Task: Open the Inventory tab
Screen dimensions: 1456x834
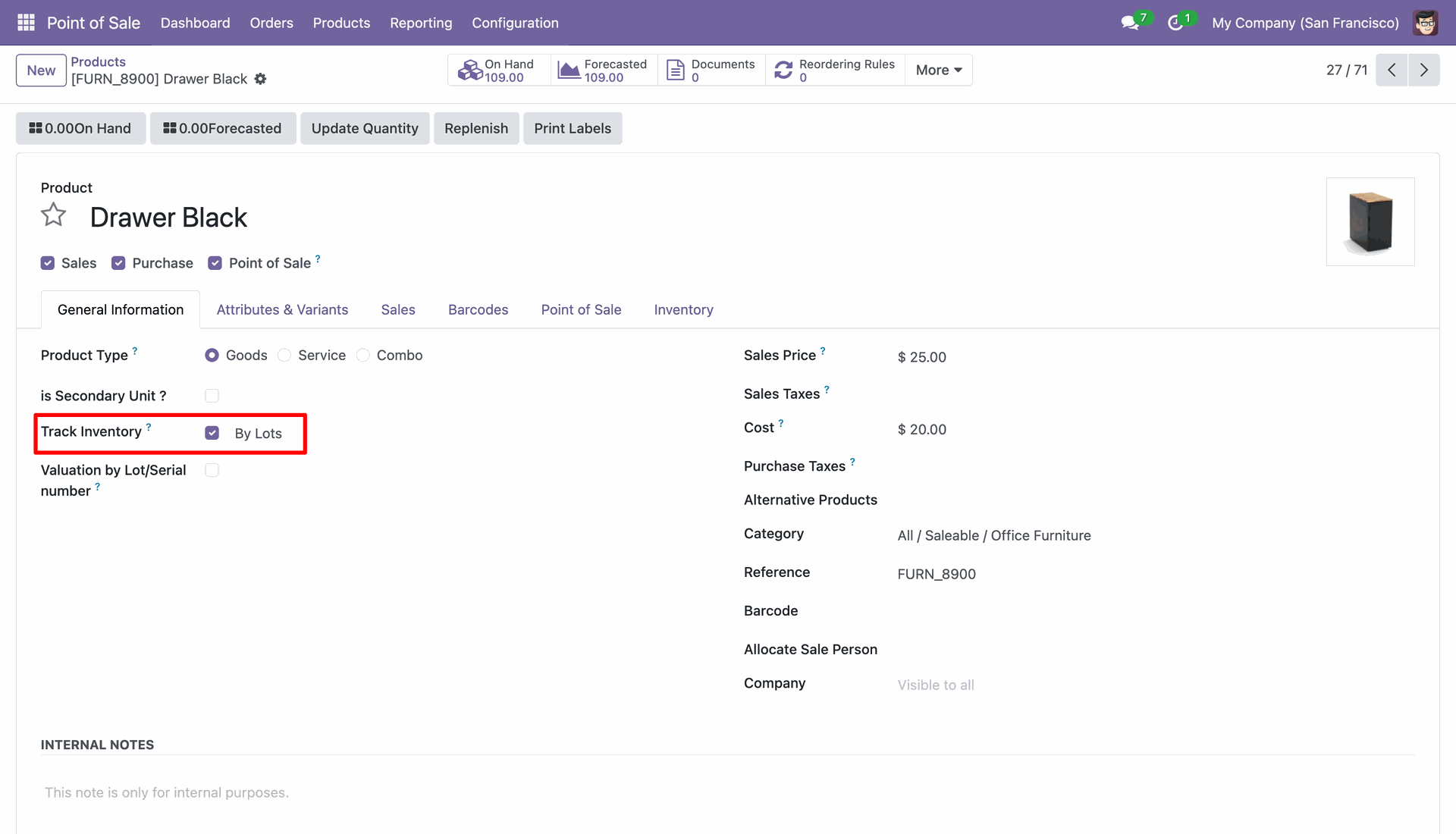Action: pyautogui.click(x=683, y=309)
